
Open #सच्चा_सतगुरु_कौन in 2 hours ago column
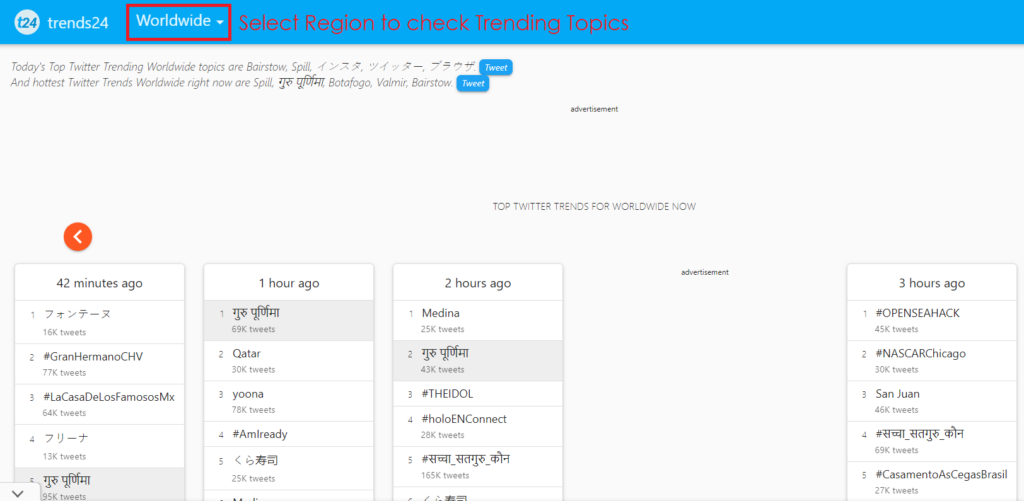466,459
